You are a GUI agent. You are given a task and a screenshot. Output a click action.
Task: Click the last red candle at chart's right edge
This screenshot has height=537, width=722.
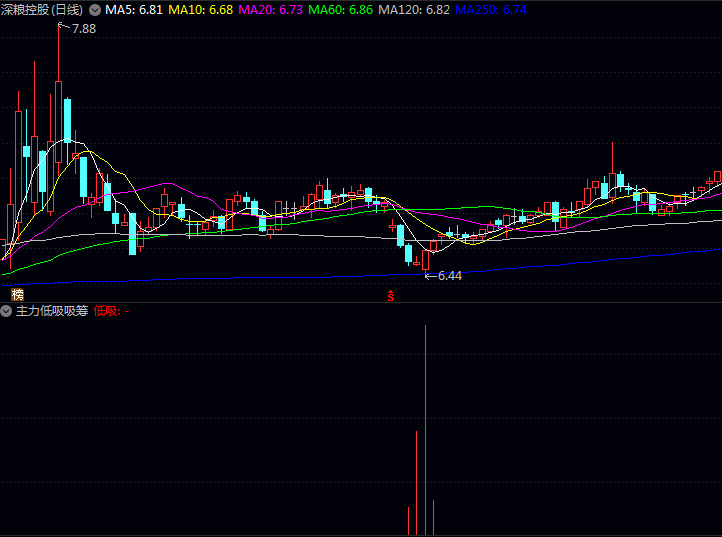click(717, 177)
